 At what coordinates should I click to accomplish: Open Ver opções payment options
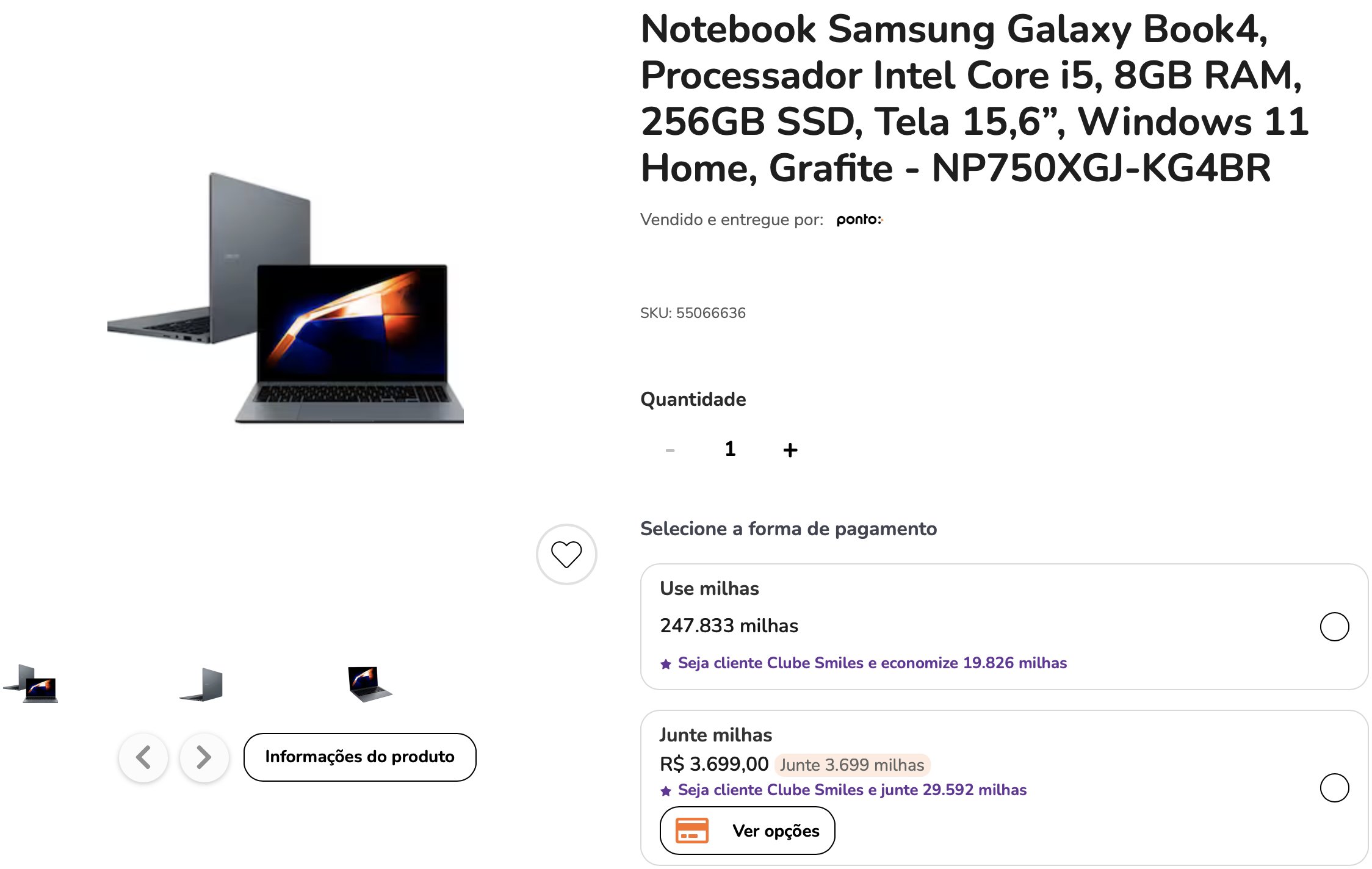point(747,831)
